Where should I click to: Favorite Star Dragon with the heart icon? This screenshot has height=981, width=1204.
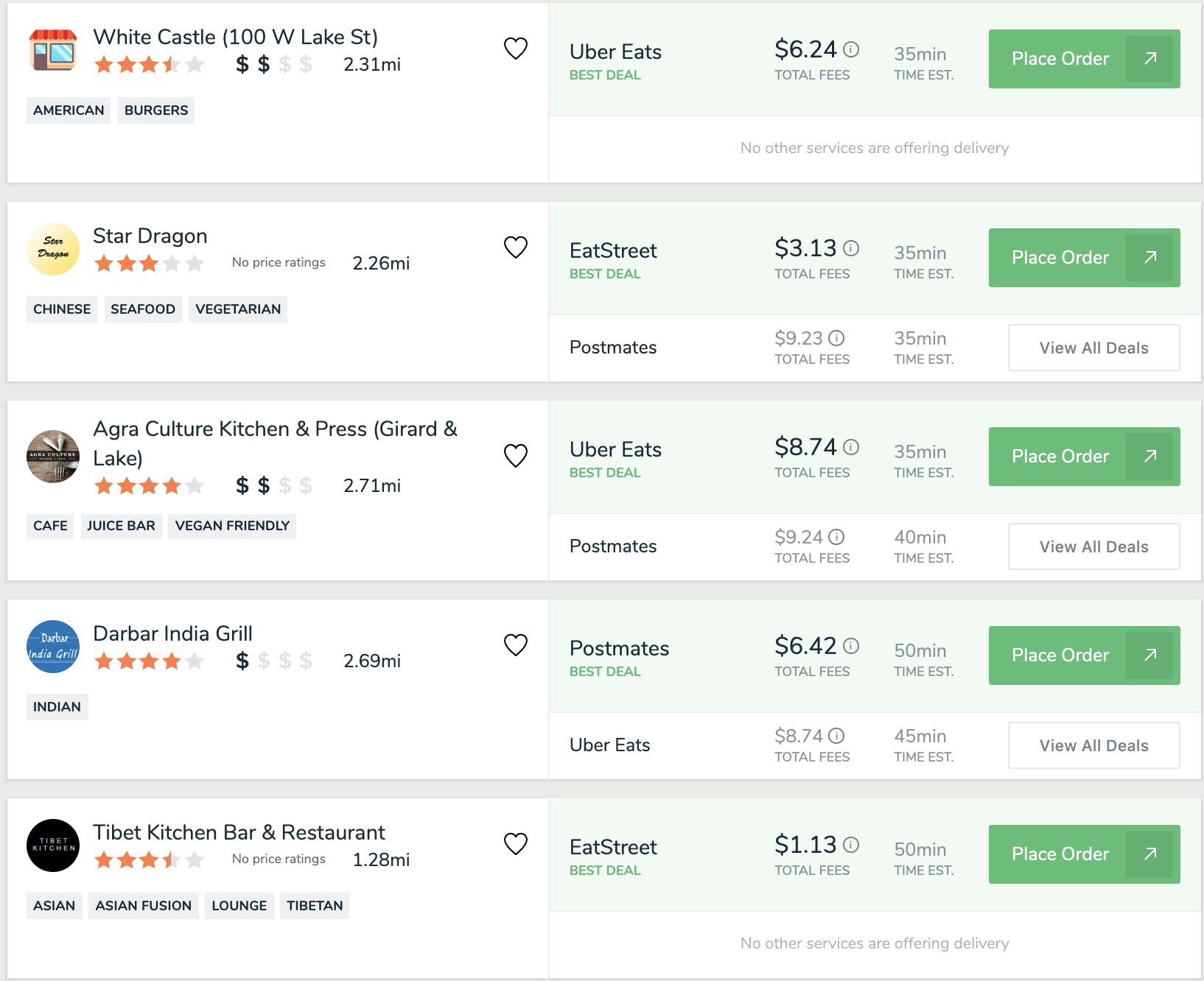tap(516, 247)
